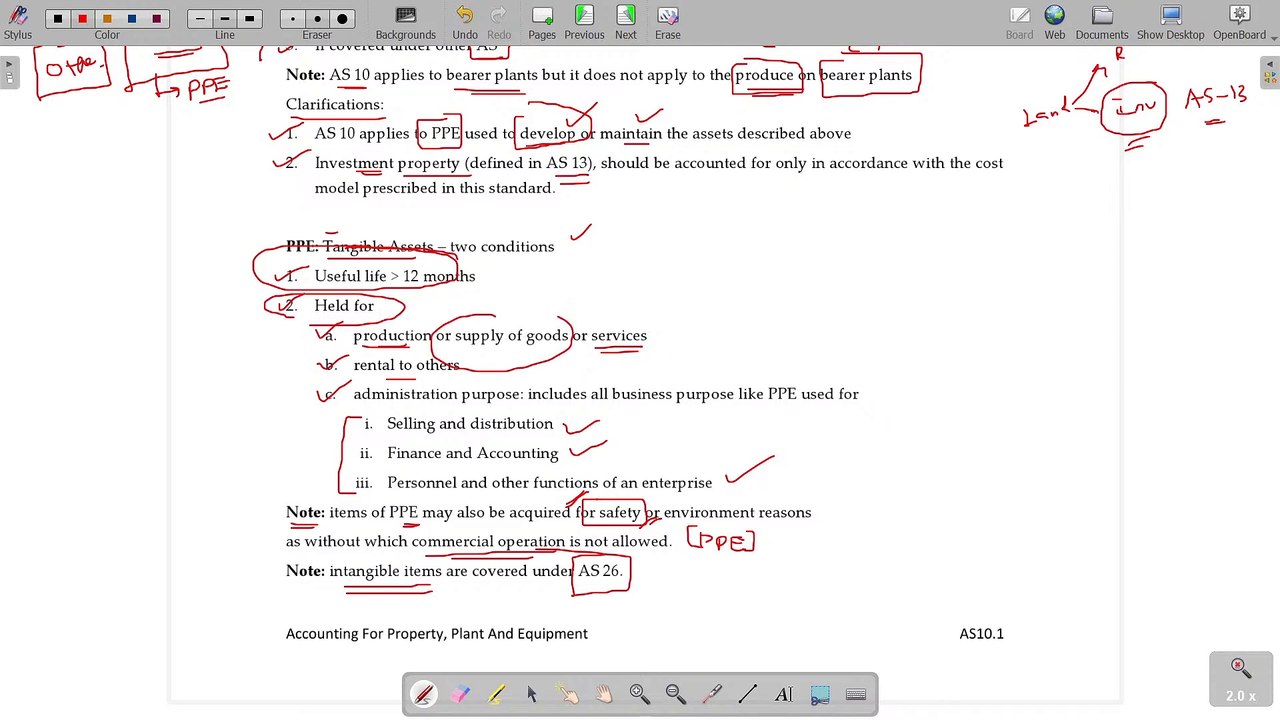The image size is (1280, 720).
Task: Switch to Web mode
Action: pyautogui.click(x=1055, y=22)
